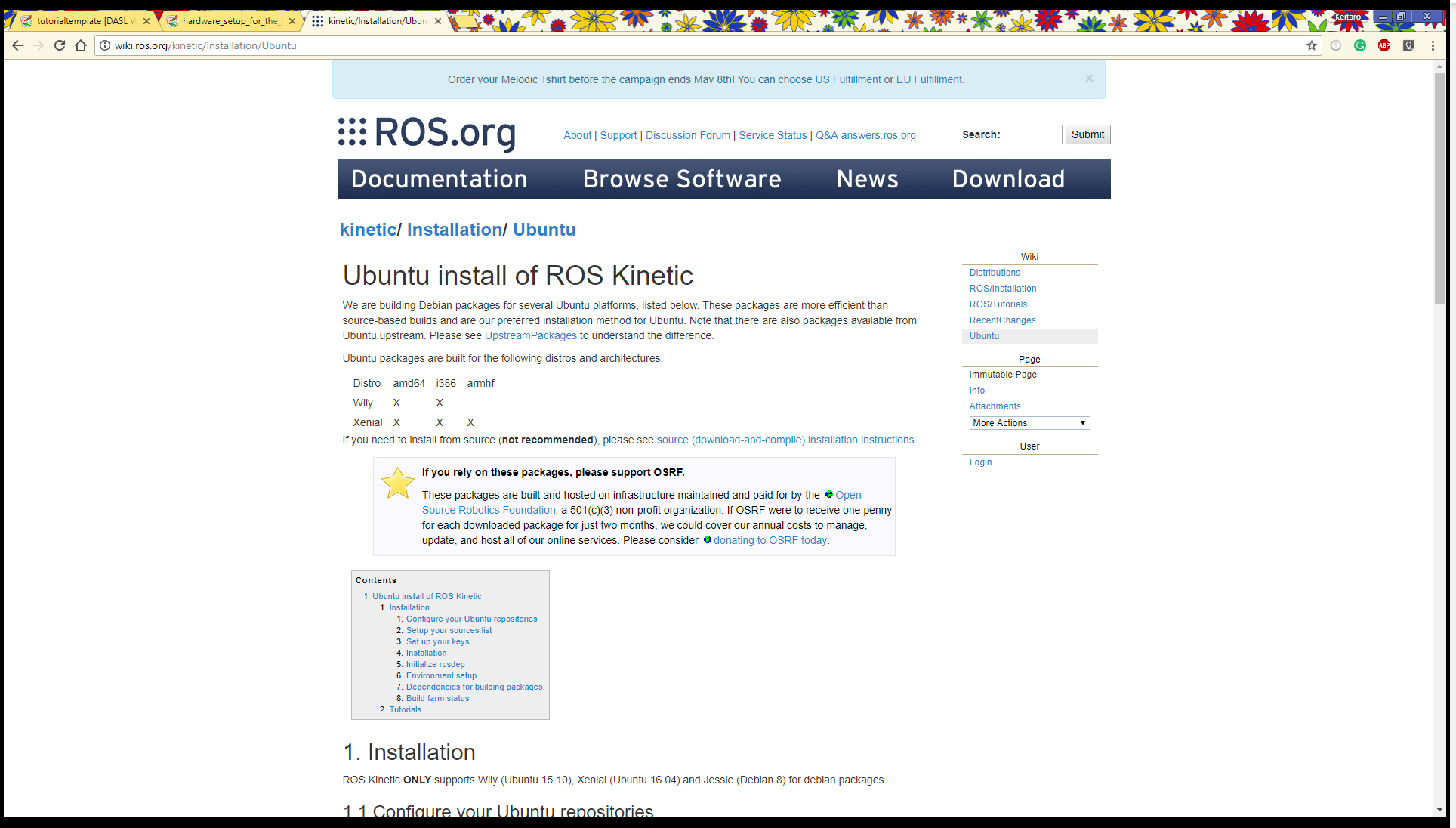The height and width of the screenshot is (828, 1456).
Task: Click the scrollbar down arrow
Action: (1440, 810)
